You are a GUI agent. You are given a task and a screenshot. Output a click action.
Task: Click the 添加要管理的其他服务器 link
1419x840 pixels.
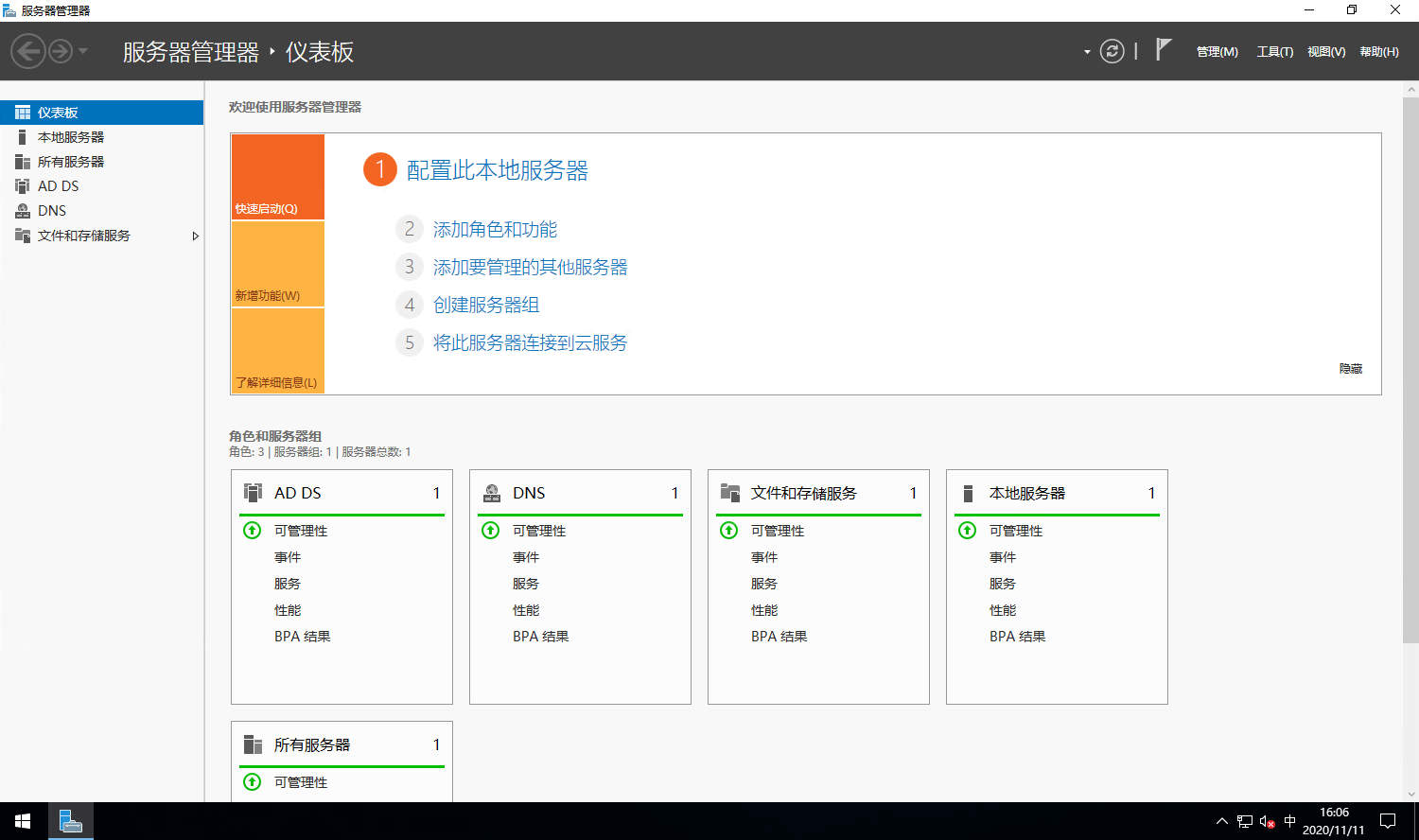tap(530, 267)
